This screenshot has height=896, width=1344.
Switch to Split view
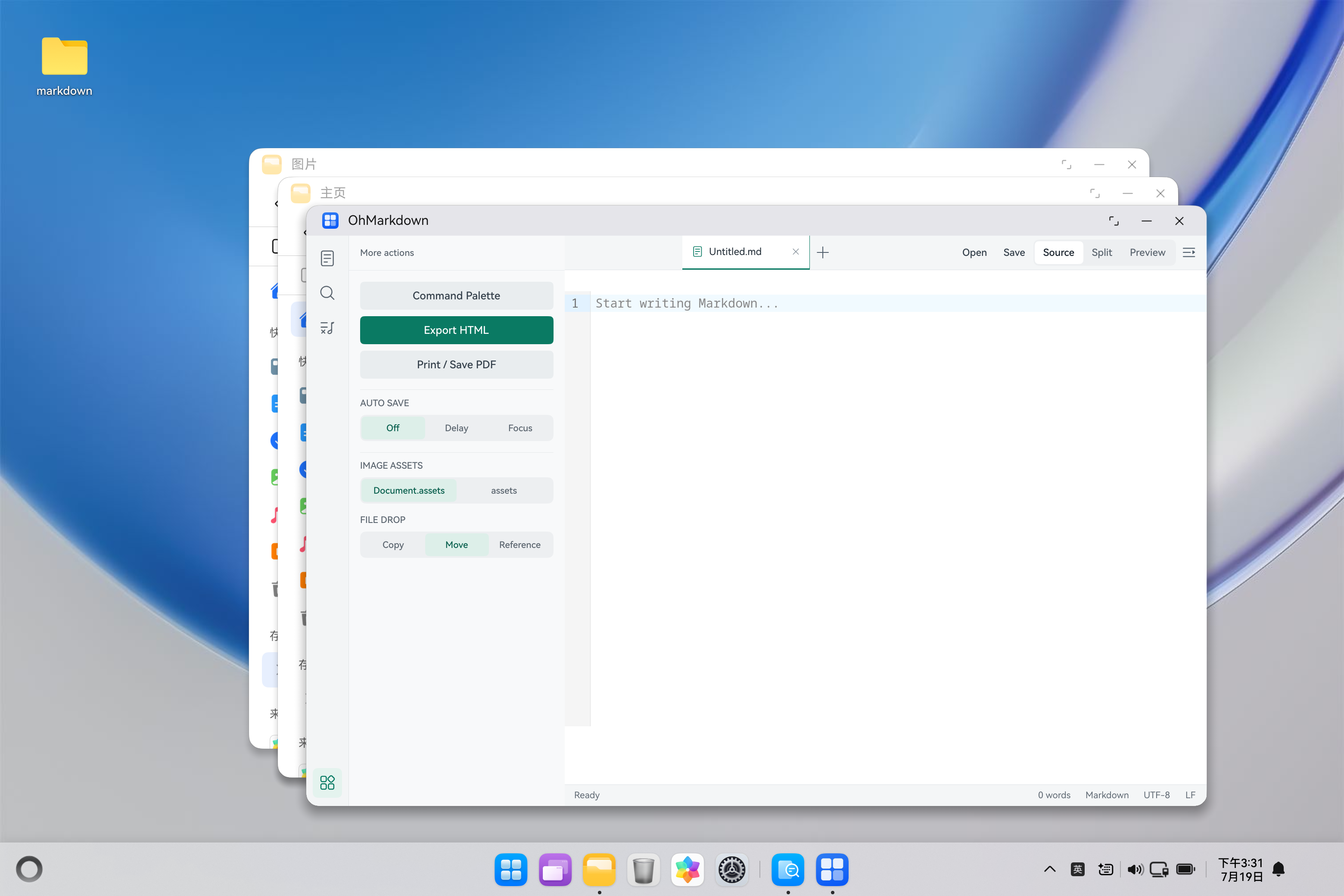(1102, 252)
